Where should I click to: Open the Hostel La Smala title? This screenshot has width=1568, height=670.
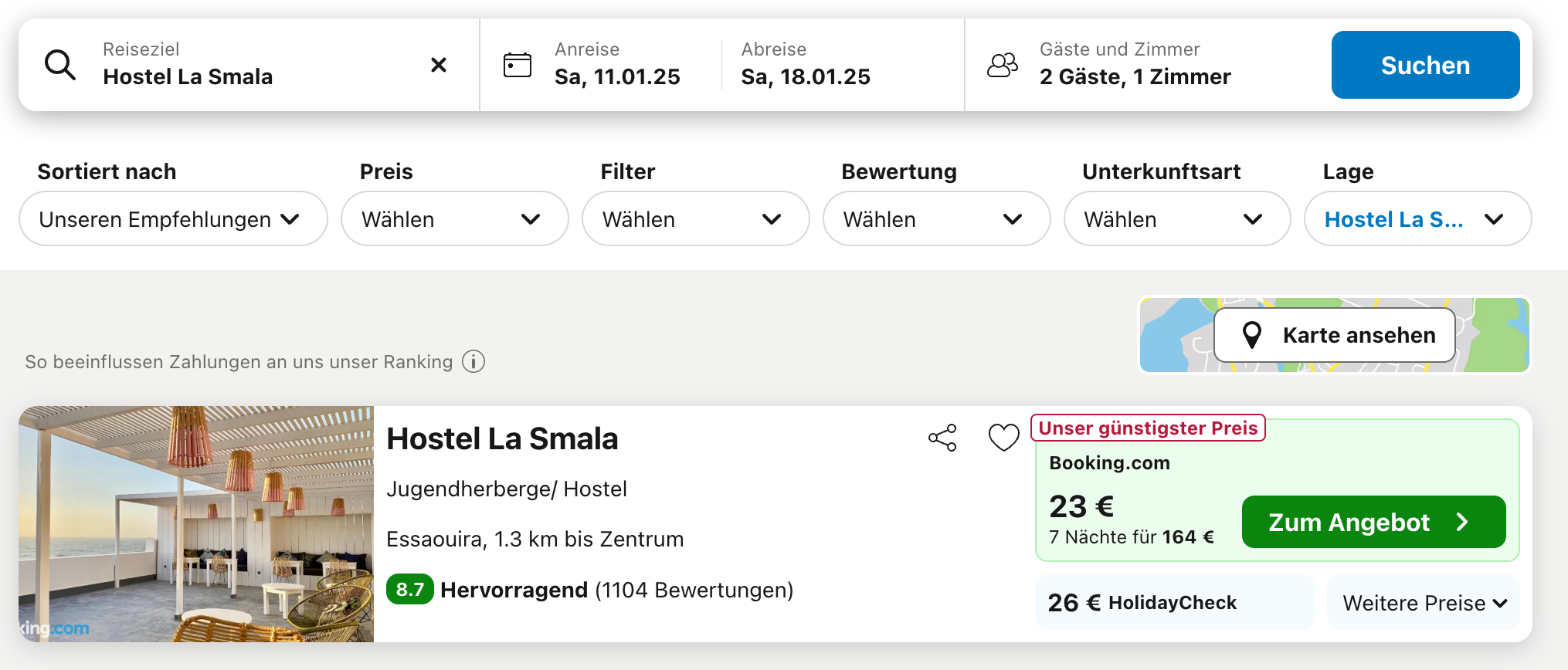[x=502, y=438]
